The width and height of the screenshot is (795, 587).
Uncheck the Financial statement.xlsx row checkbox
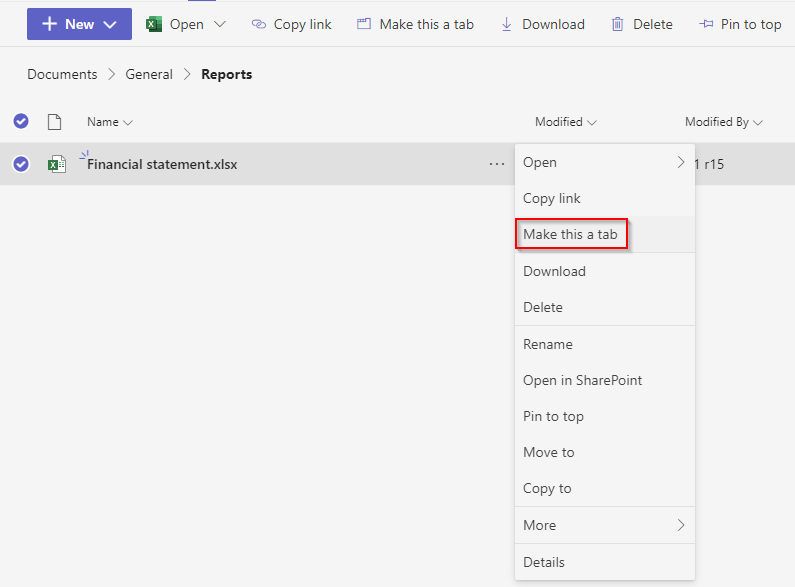(21, 164)
